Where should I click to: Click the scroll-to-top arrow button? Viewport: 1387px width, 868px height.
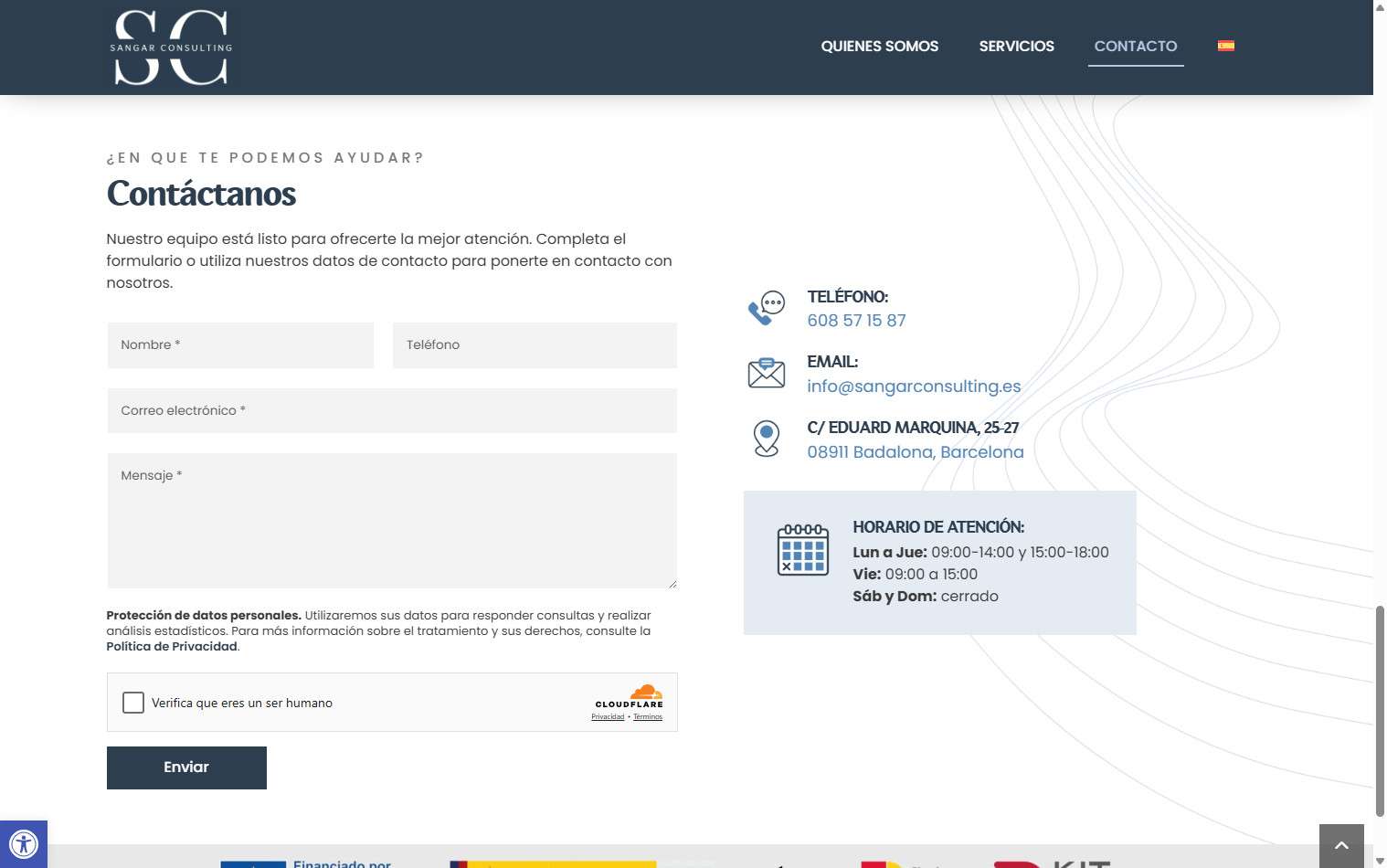click(1340, 845)
